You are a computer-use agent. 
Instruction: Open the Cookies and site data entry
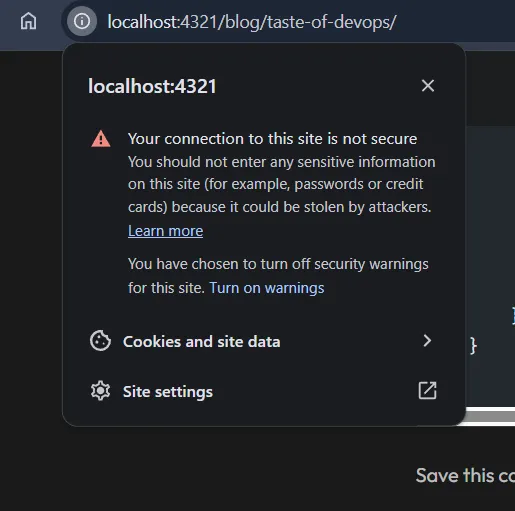(x=263, y=341)
